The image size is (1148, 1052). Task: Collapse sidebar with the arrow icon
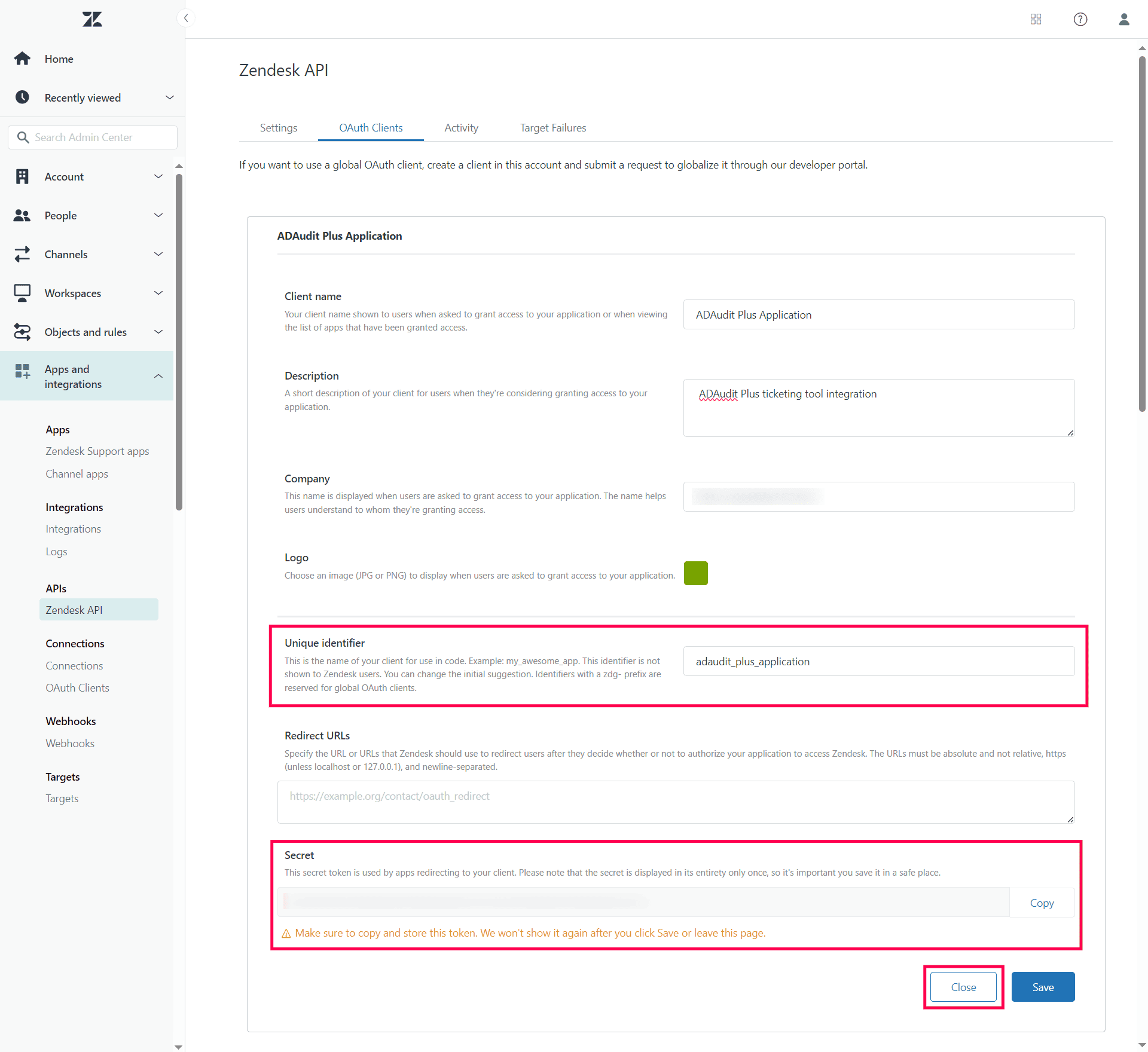186,18
